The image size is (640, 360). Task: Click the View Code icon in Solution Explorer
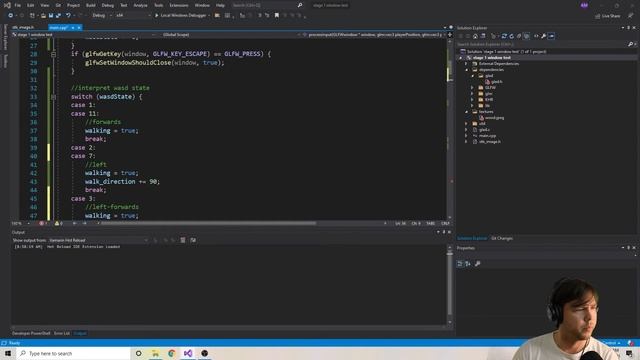click(x=536, y=36)
